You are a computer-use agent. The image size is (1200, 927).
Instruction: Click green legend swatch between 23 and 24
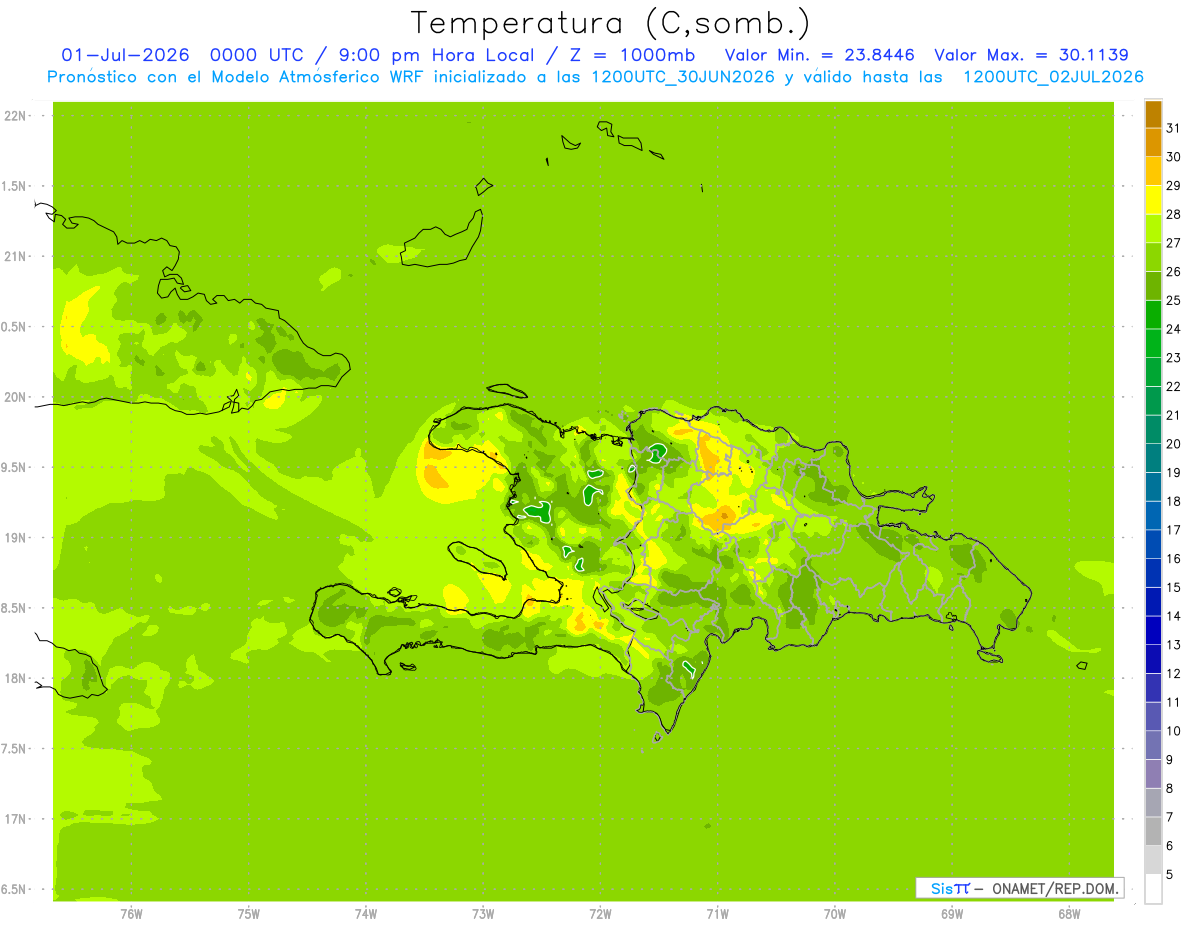1153,343
